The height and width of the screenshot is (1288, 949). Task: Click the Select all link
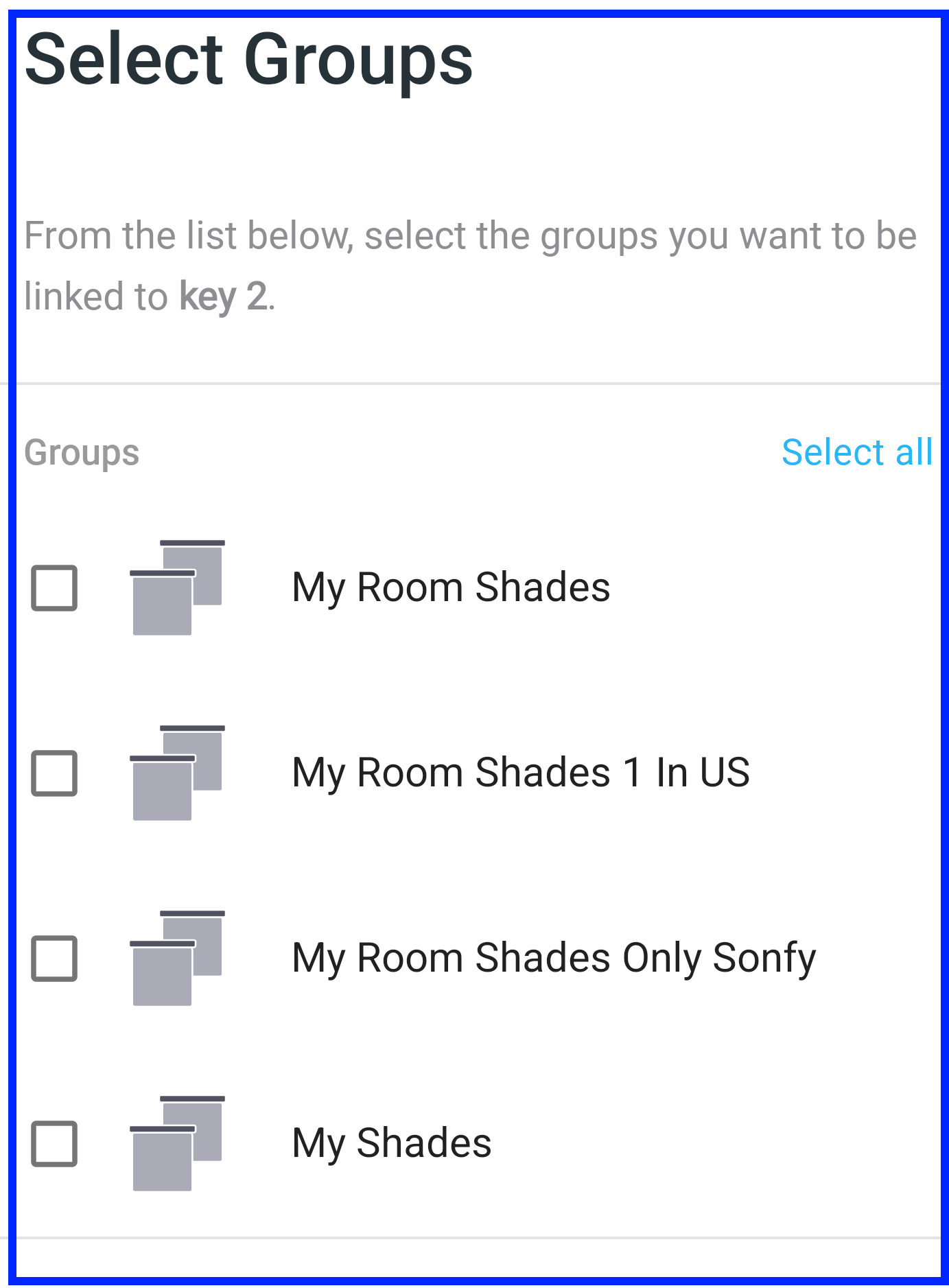pyautogui.click(x=857, y=452)
